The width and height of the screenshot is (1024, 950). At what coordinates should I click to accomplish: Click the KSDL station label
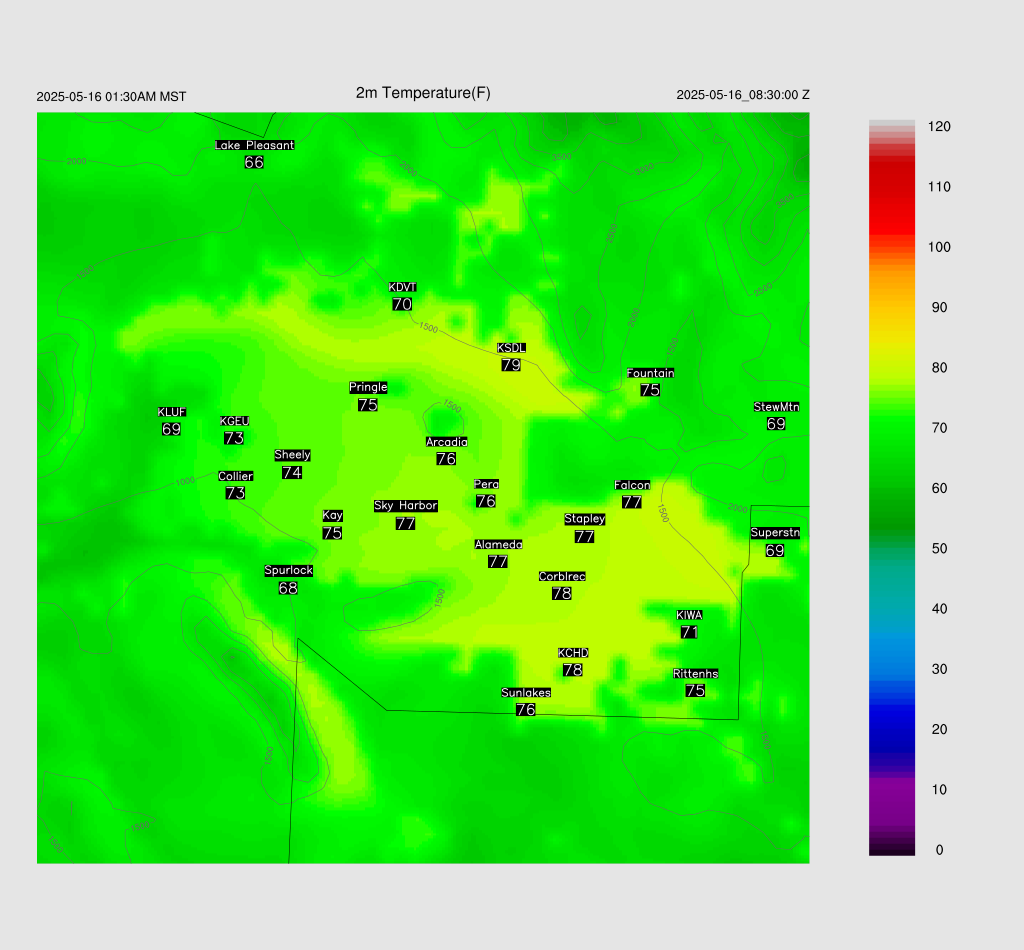point(511,348)
